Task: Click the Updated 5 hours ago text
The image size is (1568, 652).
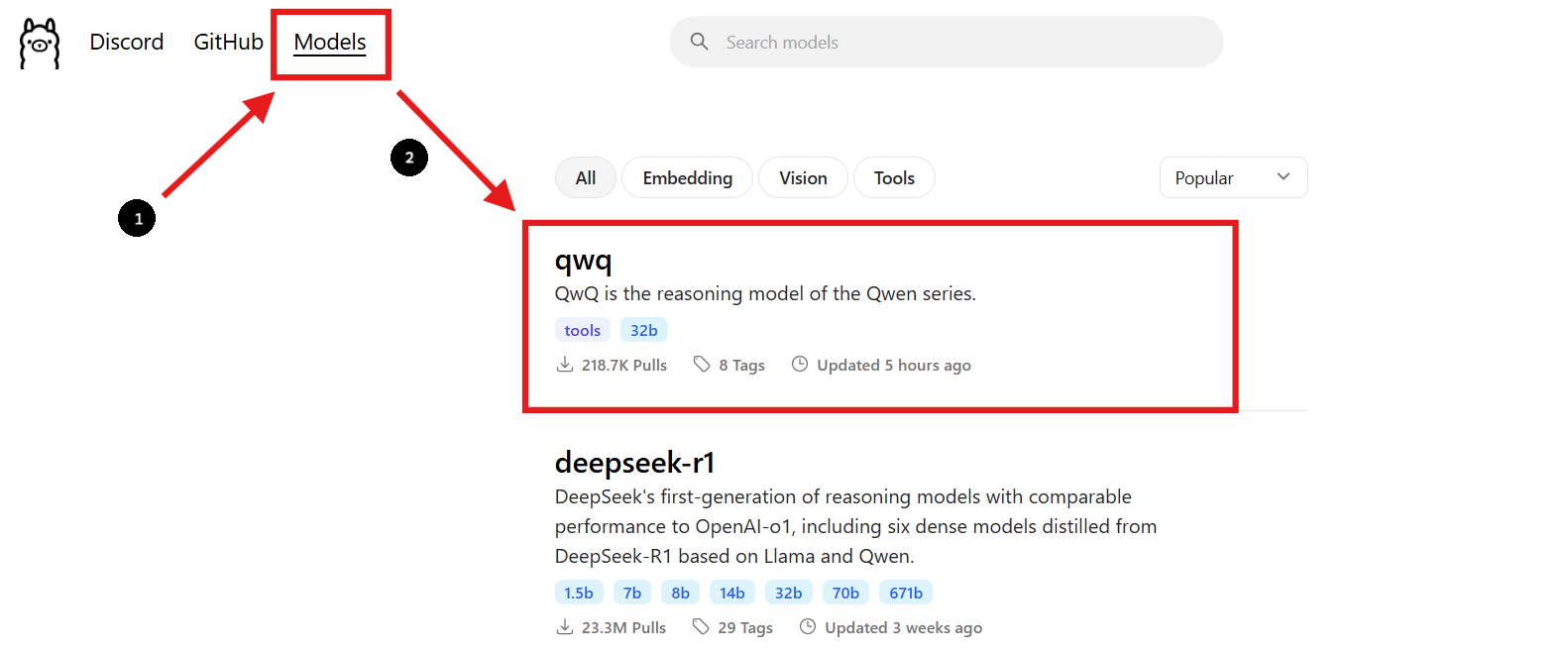Action: [894, 365]
